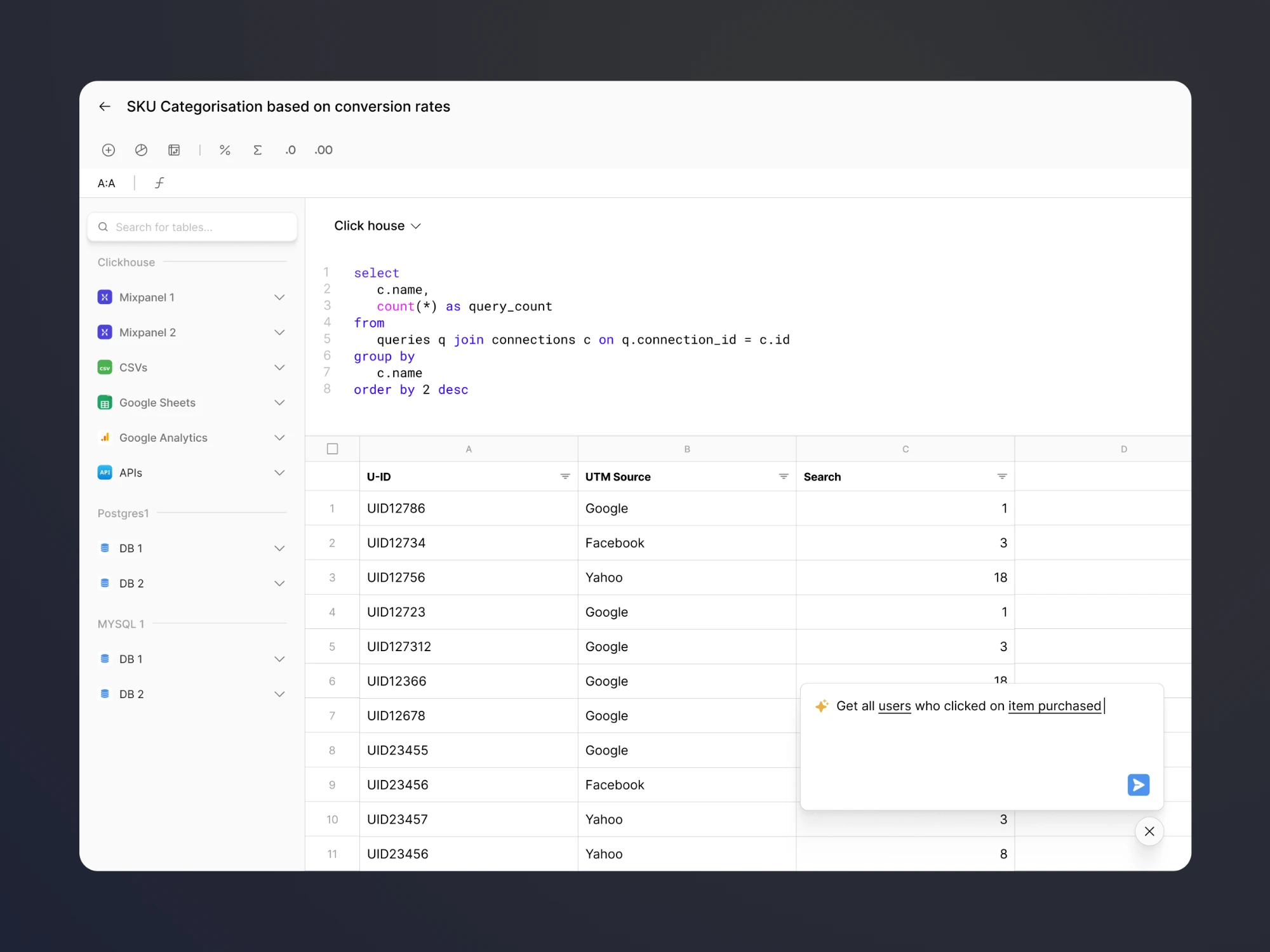Focus the Search for tables field
1270x952 pixels.
pyautogui.click(x=192, y=227)
